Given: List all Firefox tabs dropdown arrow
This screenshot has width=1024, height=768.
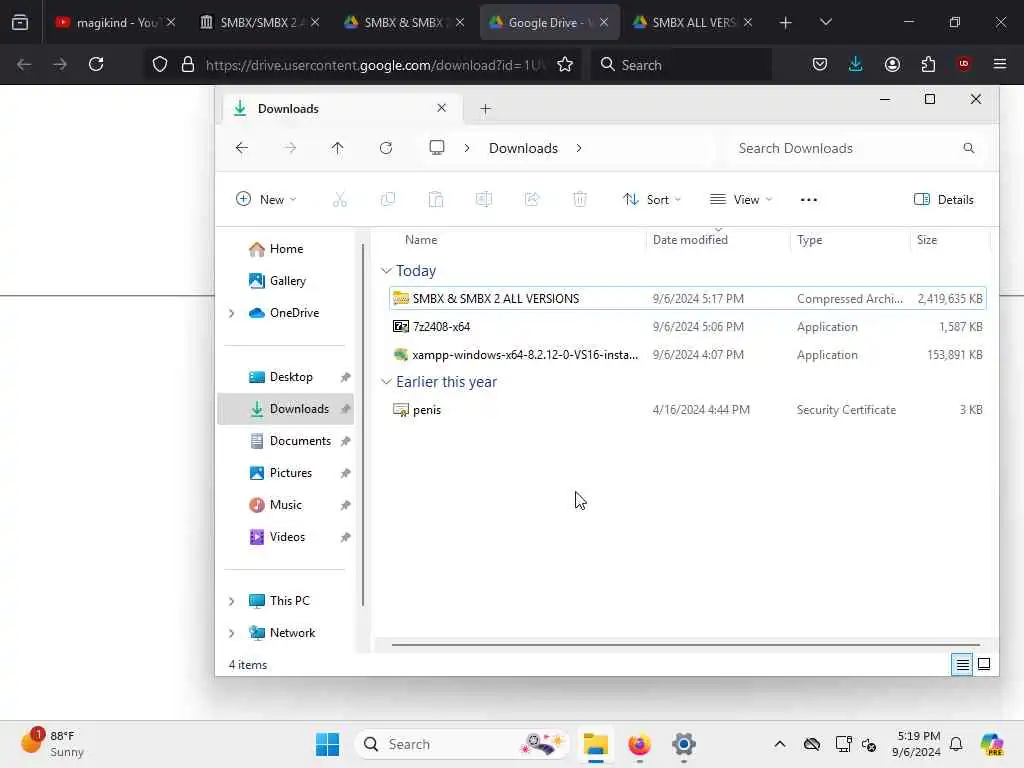Looking at the screenshot, I should 825,22.
